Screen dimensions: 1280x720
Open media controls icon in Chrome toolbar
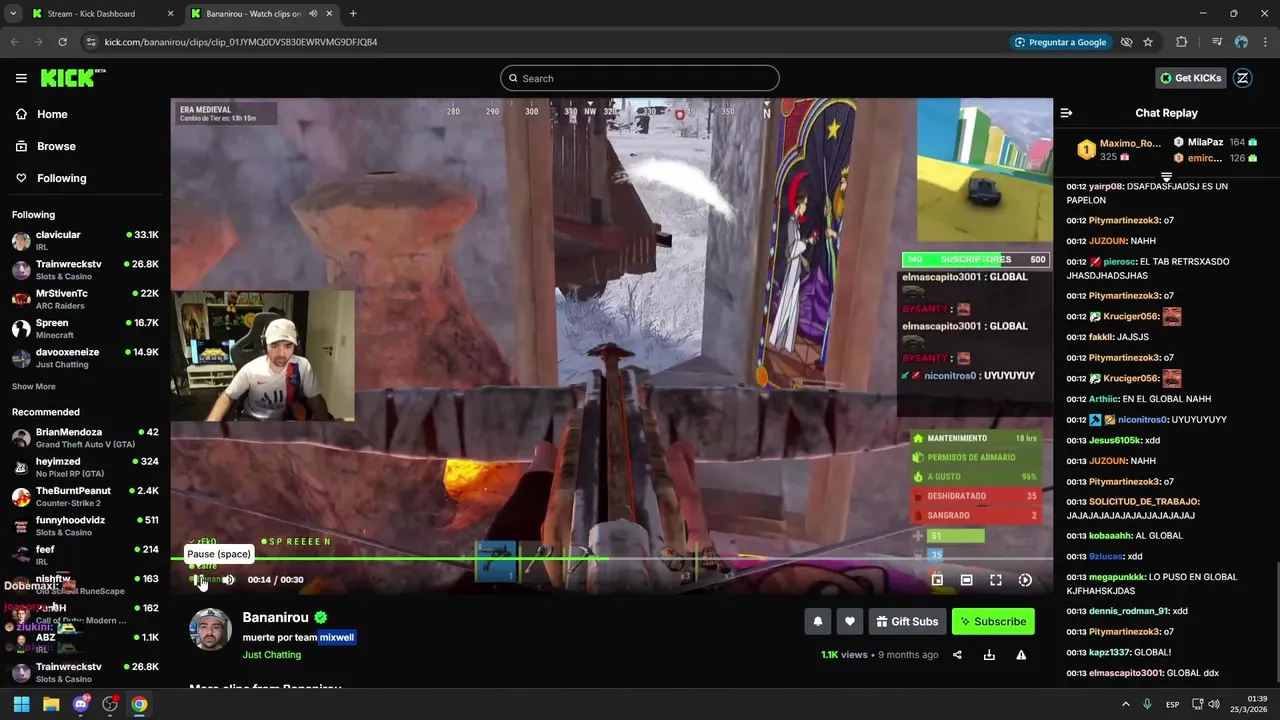tap(1217, 42)
